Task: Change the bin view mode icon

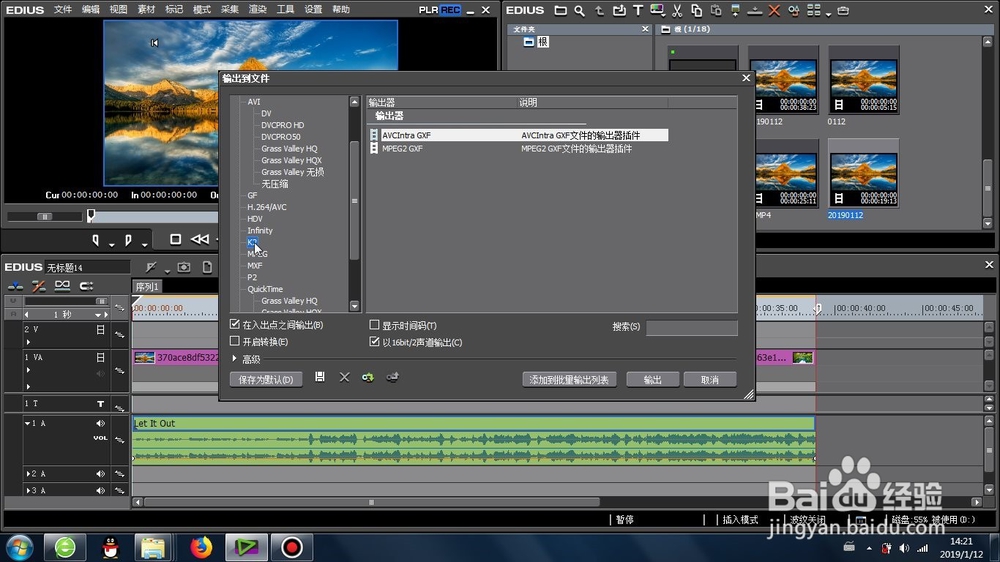Action: coord(814,10)
